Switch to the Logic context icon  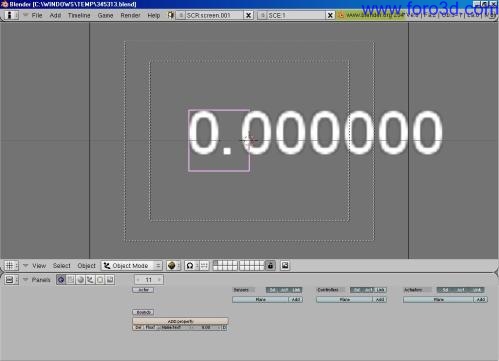(61, 280)
